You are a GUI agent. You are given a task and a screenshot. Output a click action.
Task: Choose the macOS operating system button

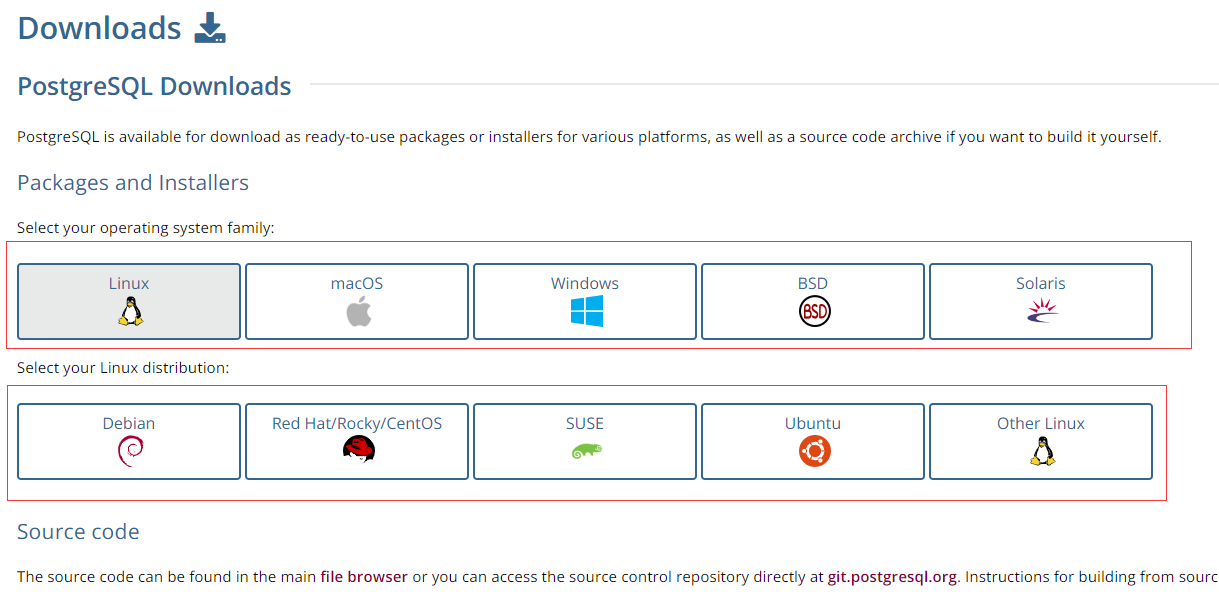coord(357,301)
